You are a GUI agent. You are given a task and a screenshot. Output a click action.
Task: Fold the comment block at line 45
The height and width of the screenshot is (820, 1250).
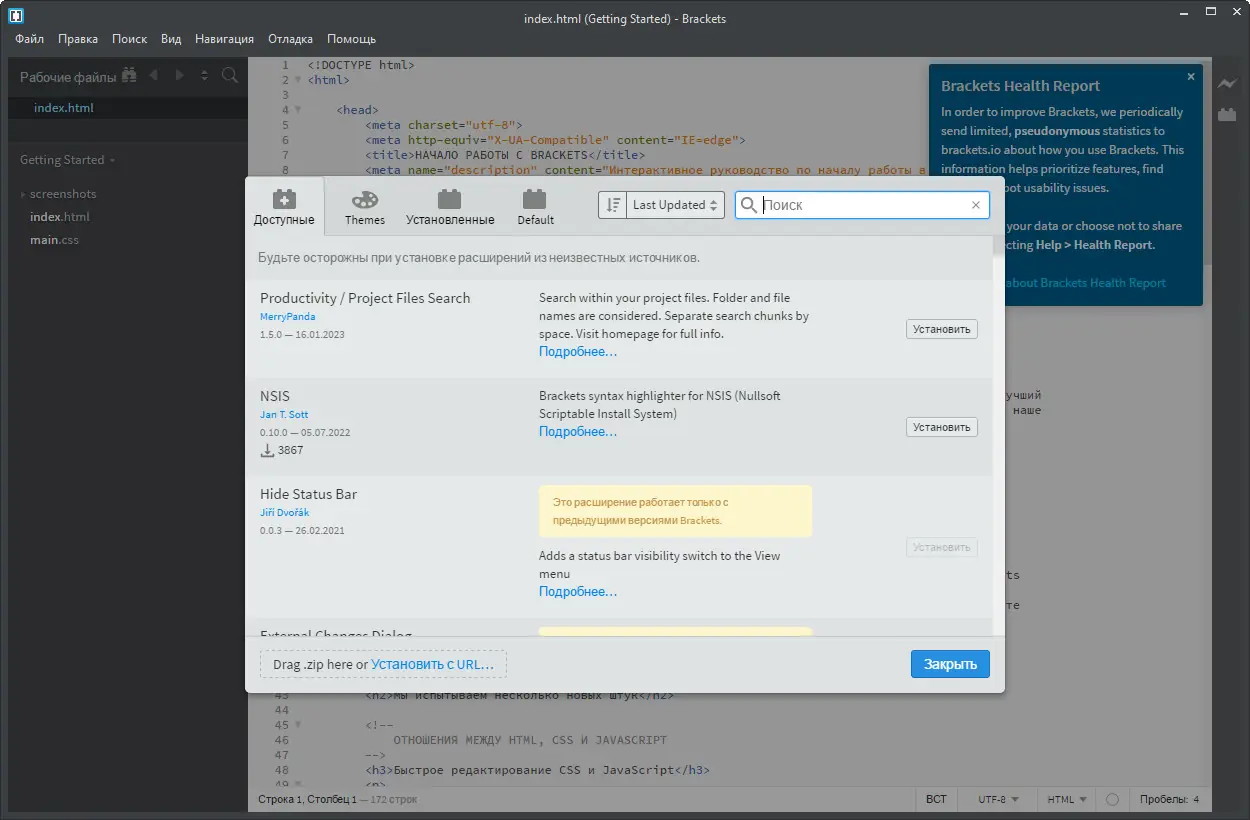pos(298,725)
